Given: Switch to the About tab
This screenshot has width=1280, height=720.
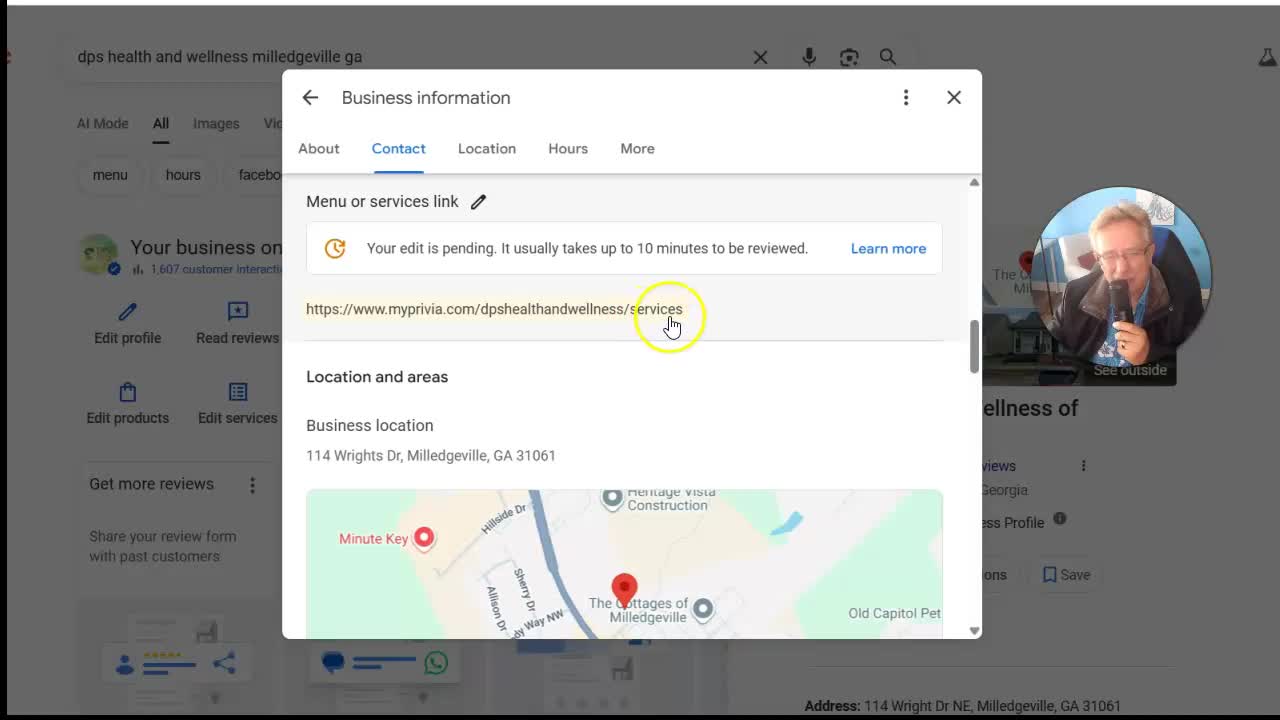Looking at the screenshot, I should 319,149.
